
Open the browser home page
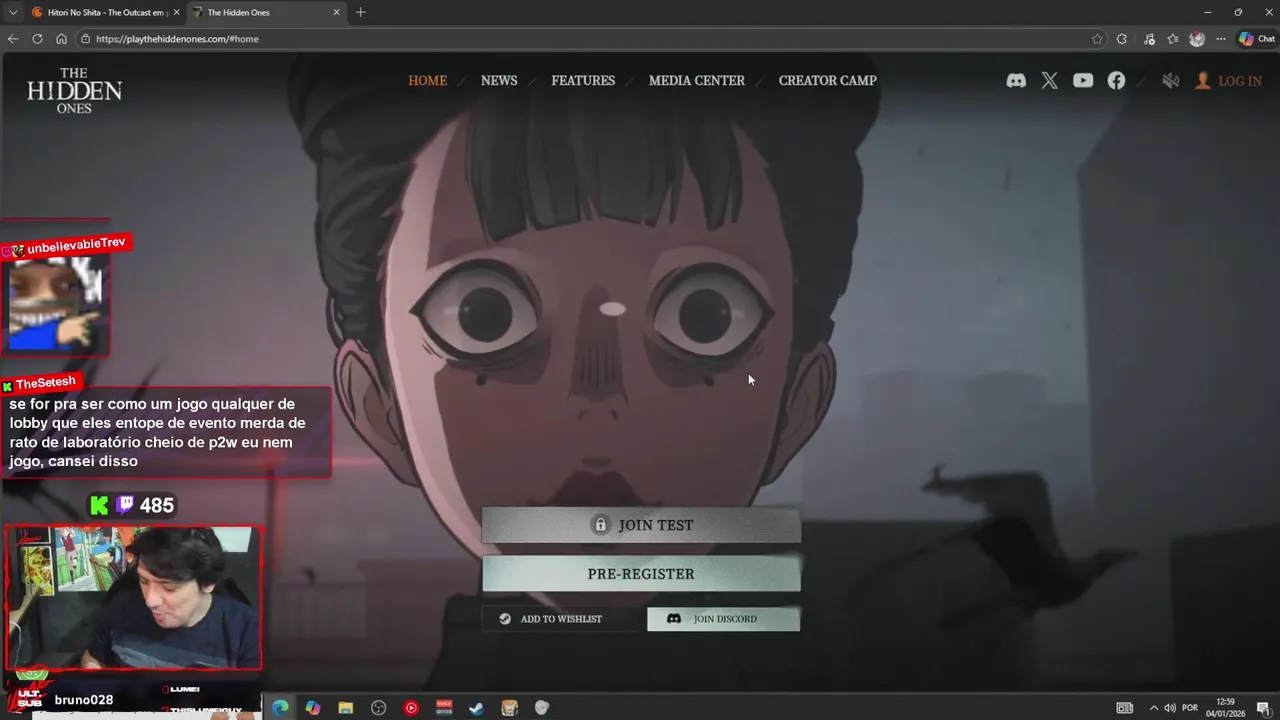61,39
